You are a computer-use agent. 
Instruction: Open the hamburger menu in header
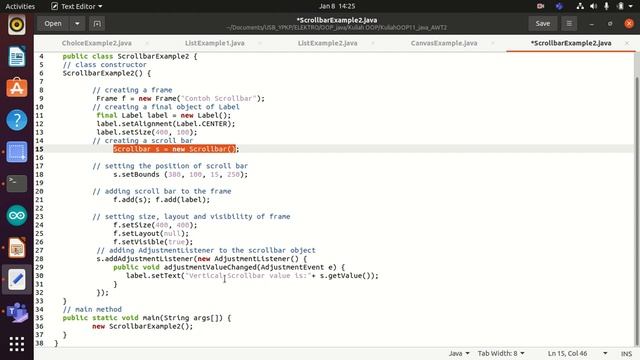[x=569, y=24]
